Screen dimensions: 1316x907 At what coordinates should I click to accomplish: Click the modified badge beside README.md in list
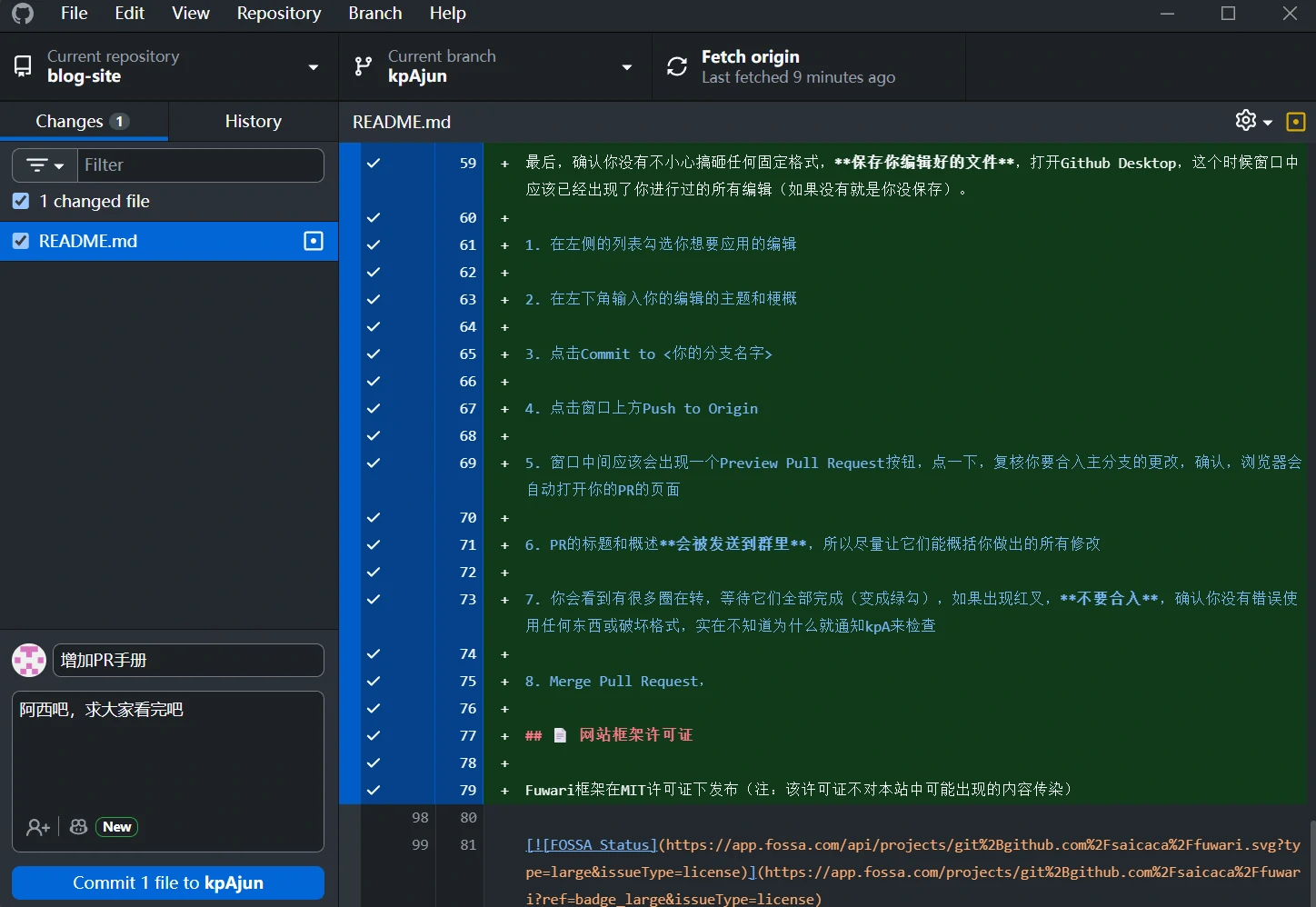(314, 241)
